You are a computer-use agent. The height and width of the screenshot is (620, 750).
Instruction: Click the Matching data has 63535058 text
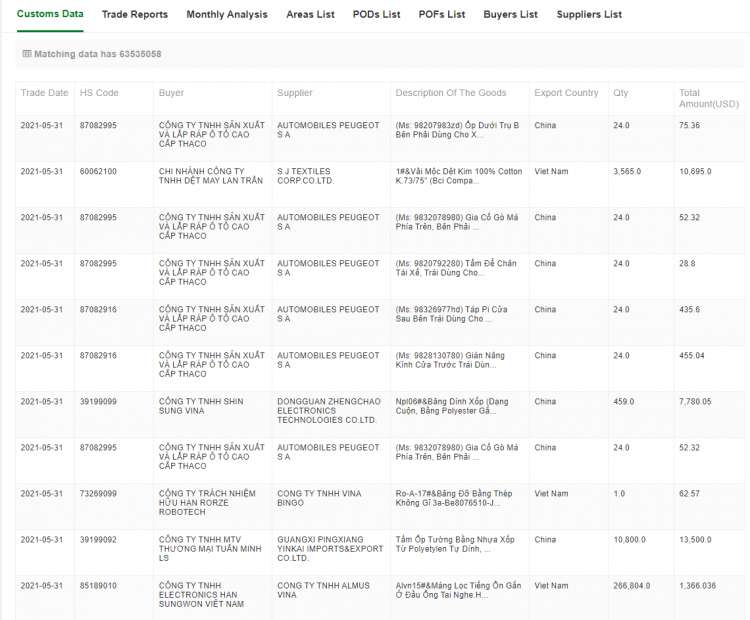tap(98, 54)
